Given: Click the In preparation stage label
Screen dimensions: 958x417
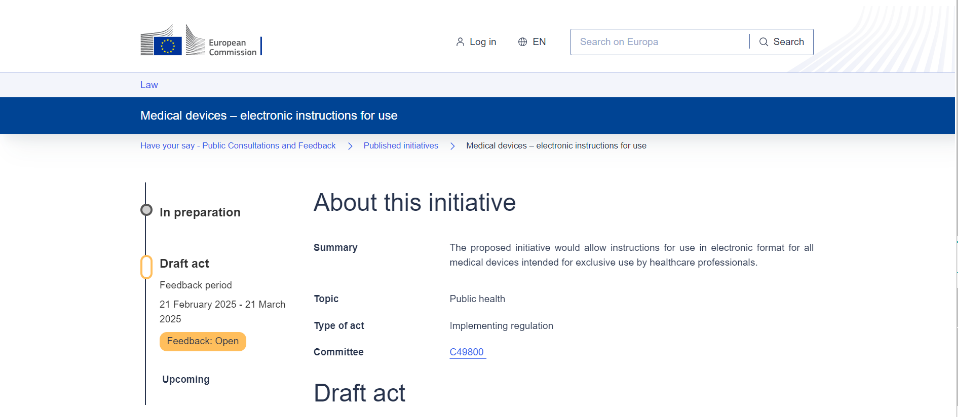Looking at the screenshot, I should click(200, 212).
